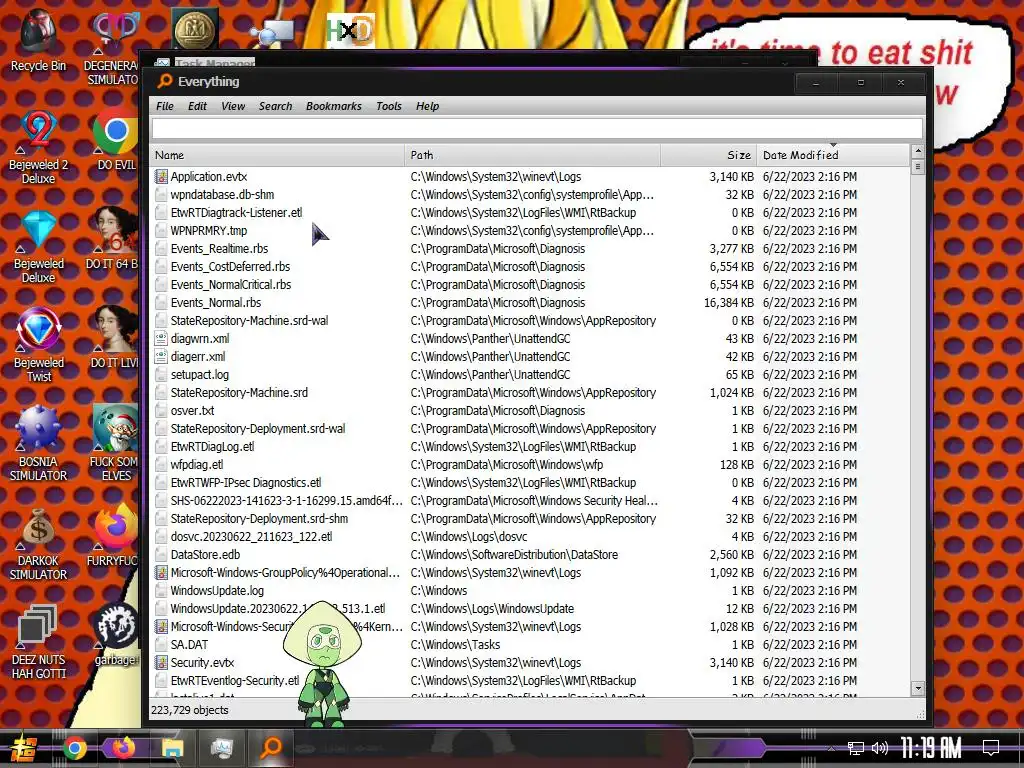Viewport: 1024px width, 768px height.
Task: Select WPNPRMRY.tmp in the list
Action: (x=529, y=231)
